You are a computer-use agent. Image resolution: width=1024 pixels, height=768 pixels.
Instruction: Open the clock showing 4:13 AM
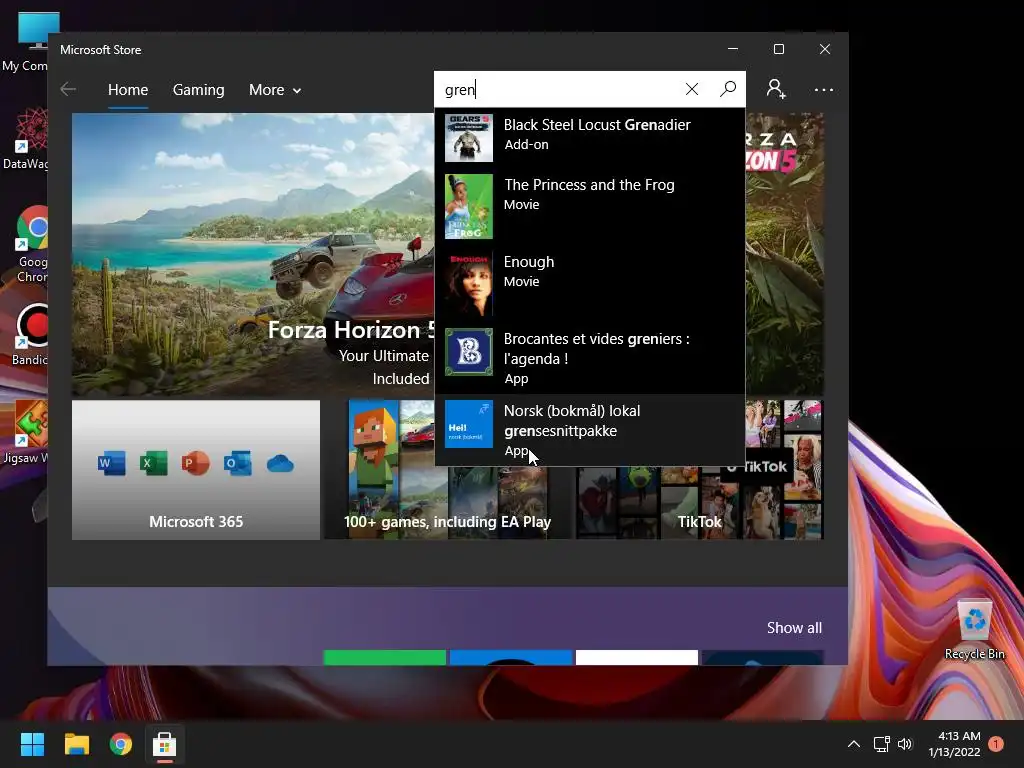pyautogui.click(x=954, y=744)
